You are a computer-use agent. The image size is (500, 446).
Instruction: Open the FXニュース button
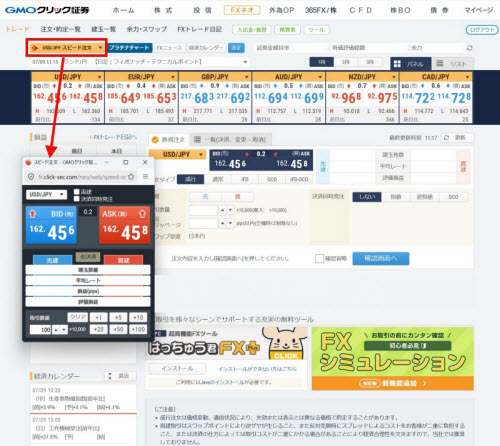point(170,48)
